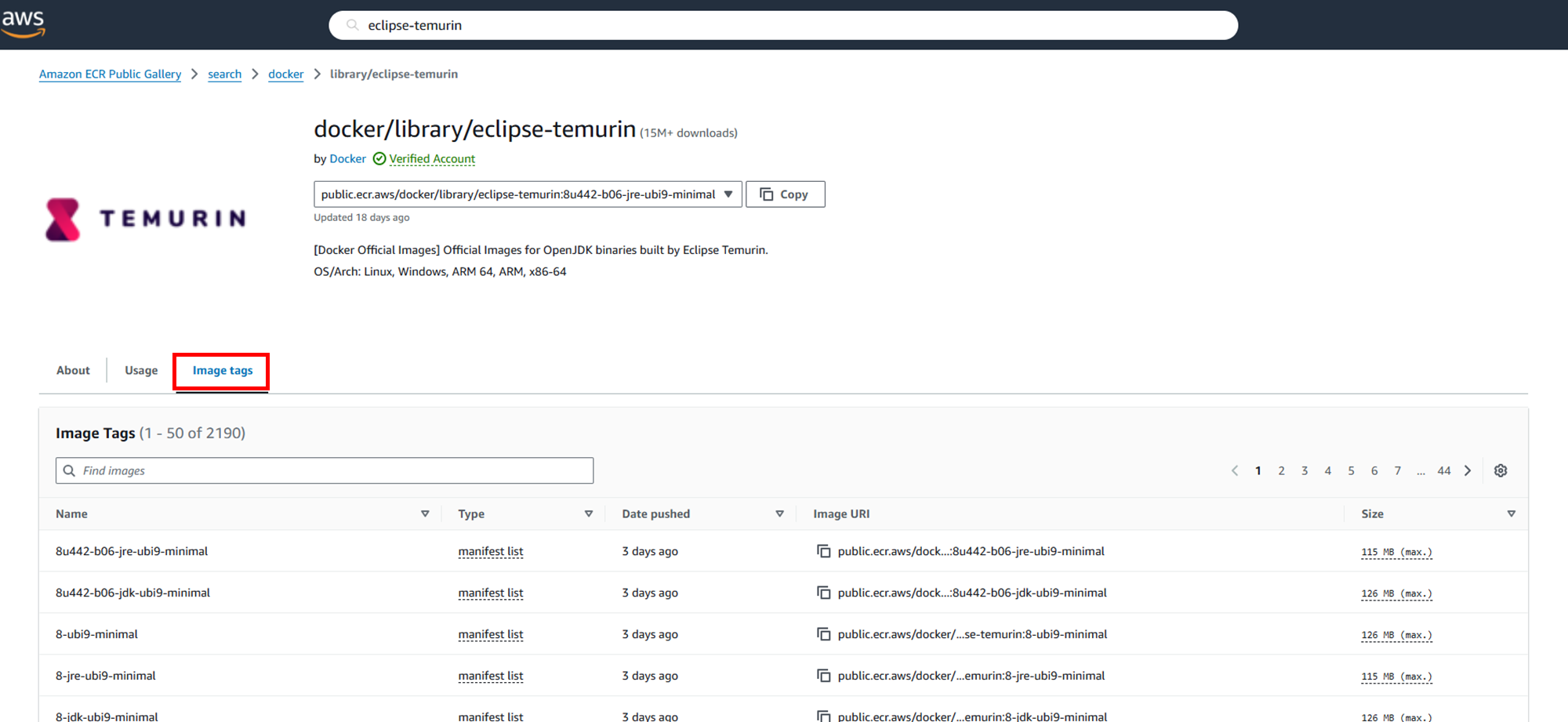Copy URI icon for the 8-jre-ubi9-minimal row
1568x722 pixels.
(823, 676)
